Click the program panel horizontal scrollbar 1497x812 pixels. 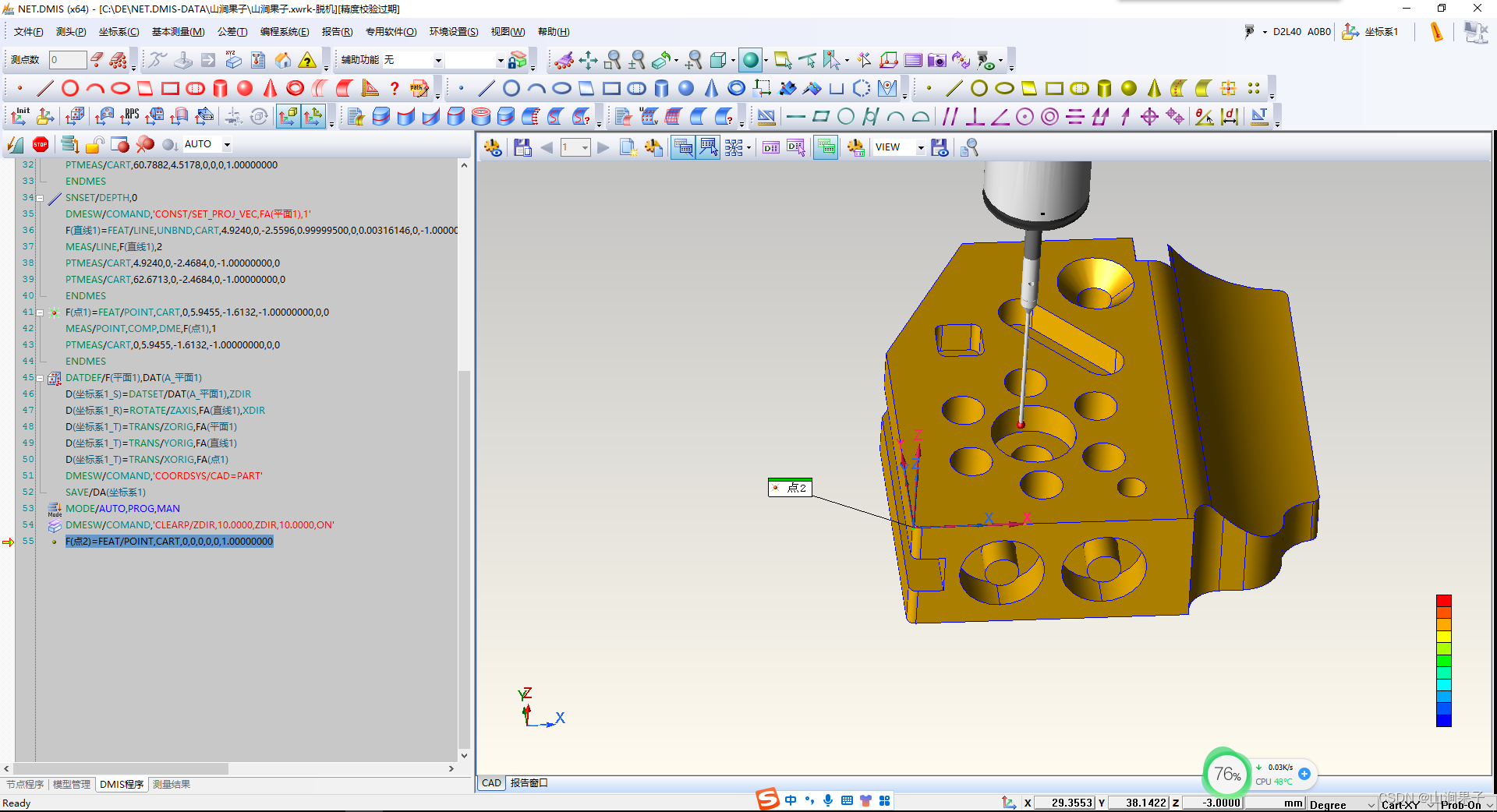click(x=121, y=768)
